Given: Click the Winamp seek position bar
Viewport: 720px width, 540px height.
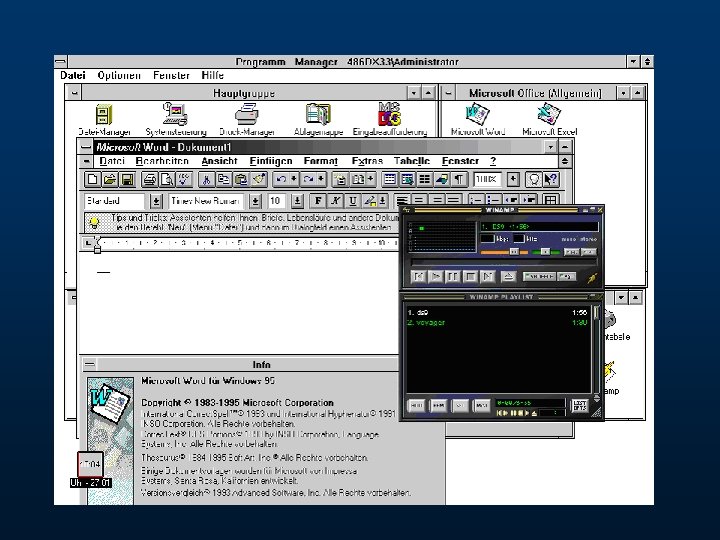Looking at the screenshot, I should coord(504,263).
